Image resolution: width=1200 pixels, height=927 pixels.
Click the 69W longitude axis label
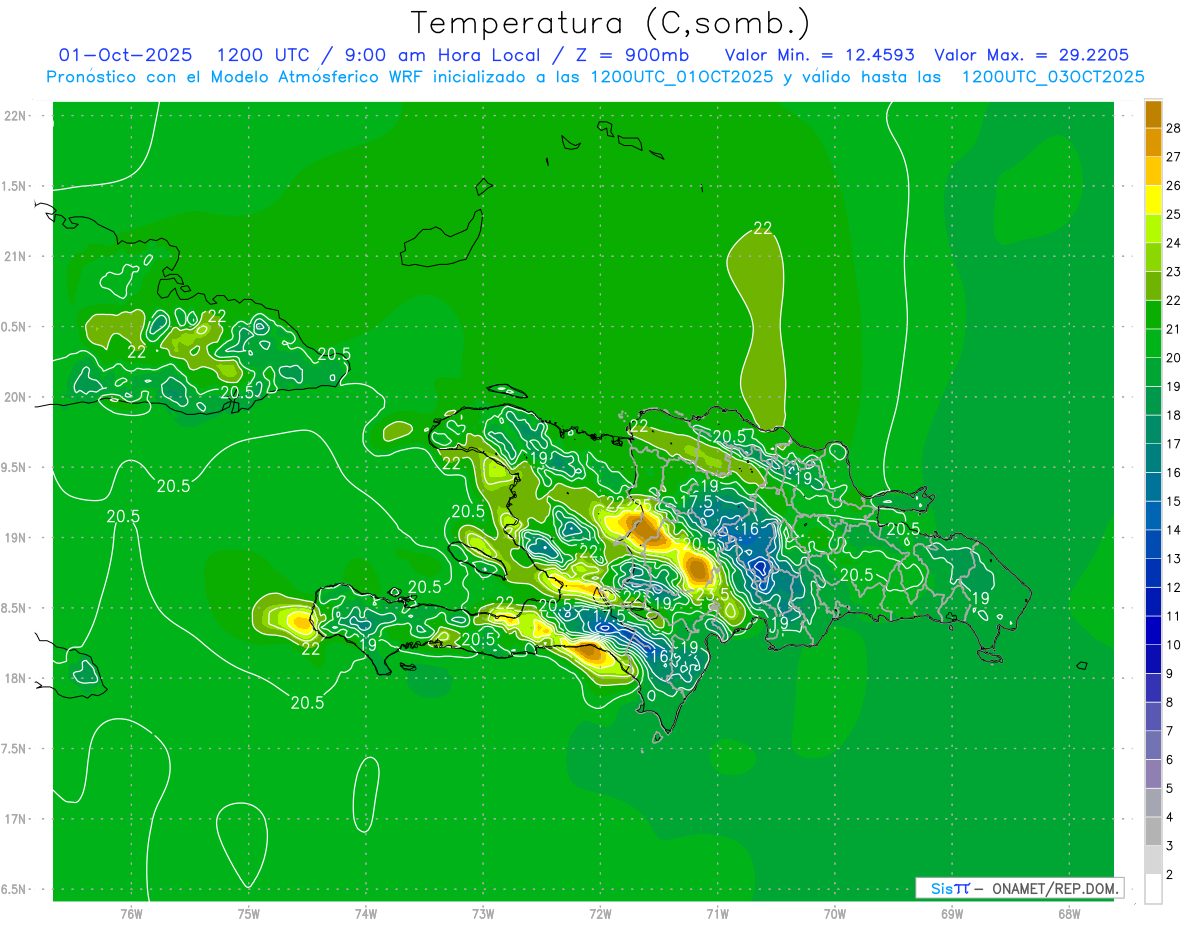point(952,914)
